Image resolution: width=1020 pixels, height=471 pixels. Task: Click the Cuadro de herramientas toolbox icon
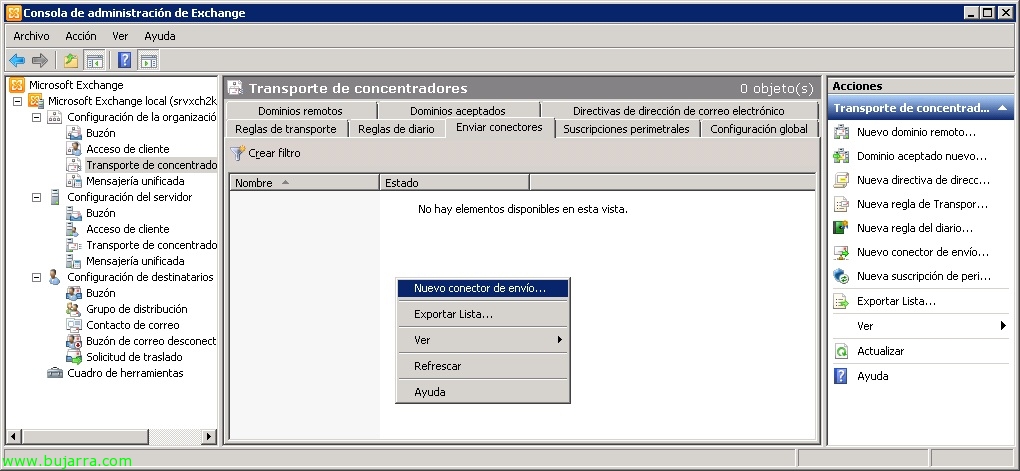(55, 373)
